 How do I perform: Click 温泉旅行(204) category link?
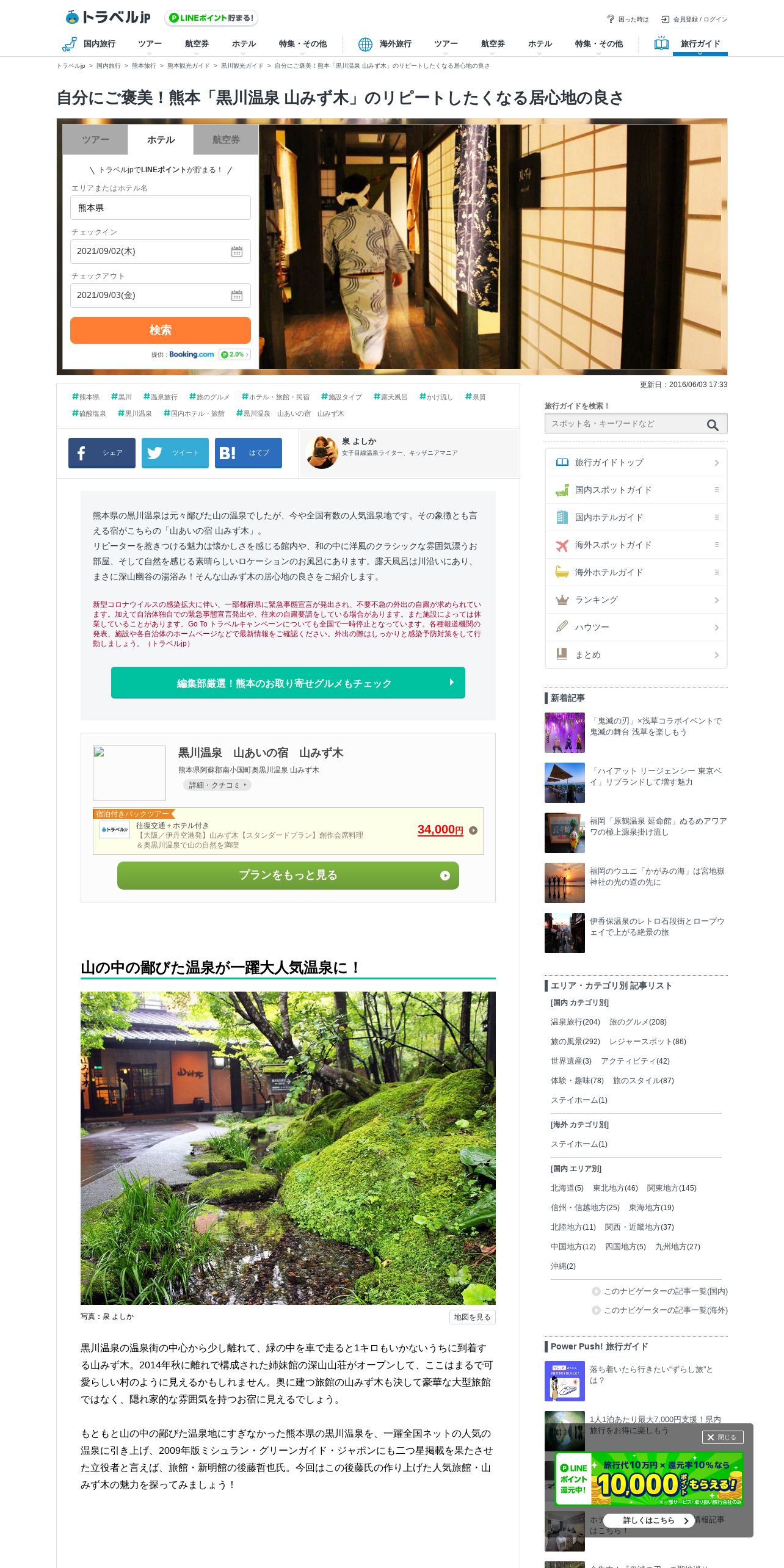coord(575,1022)
